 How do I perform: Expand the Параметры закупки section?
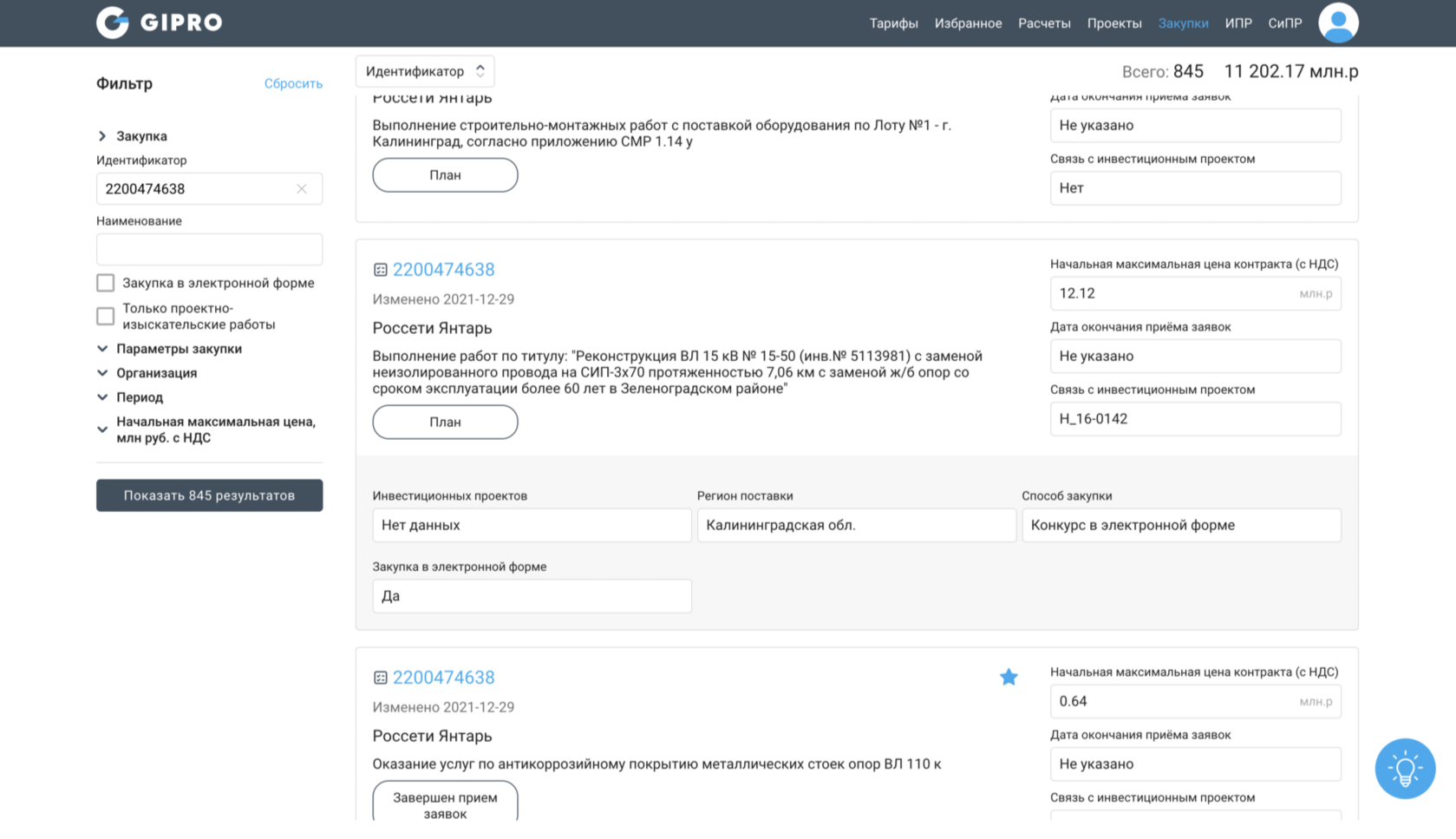pos(102,349)
